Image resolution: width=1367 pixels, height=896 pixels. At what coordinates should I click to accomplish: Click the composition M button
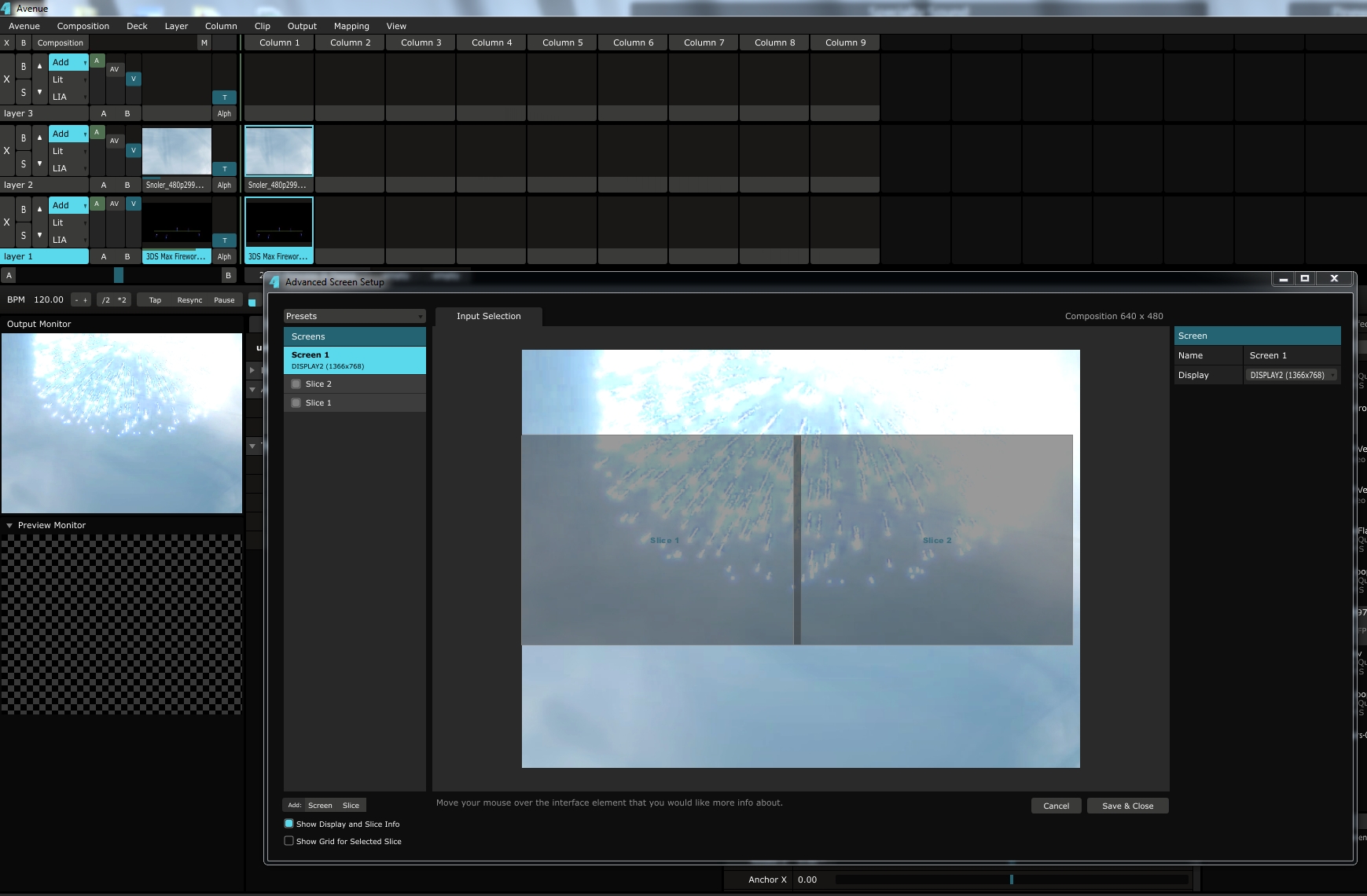point(204,43)
